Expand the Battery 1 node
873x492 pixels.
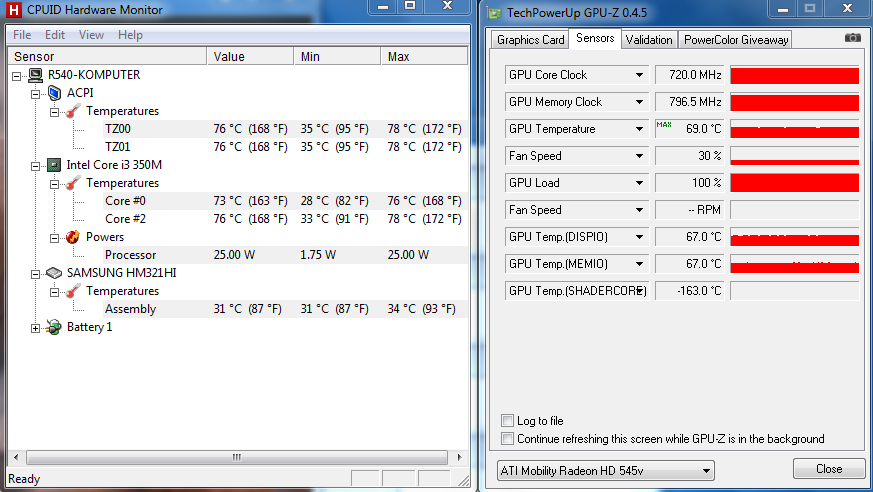pyautogui.click(x=36, y=328)
